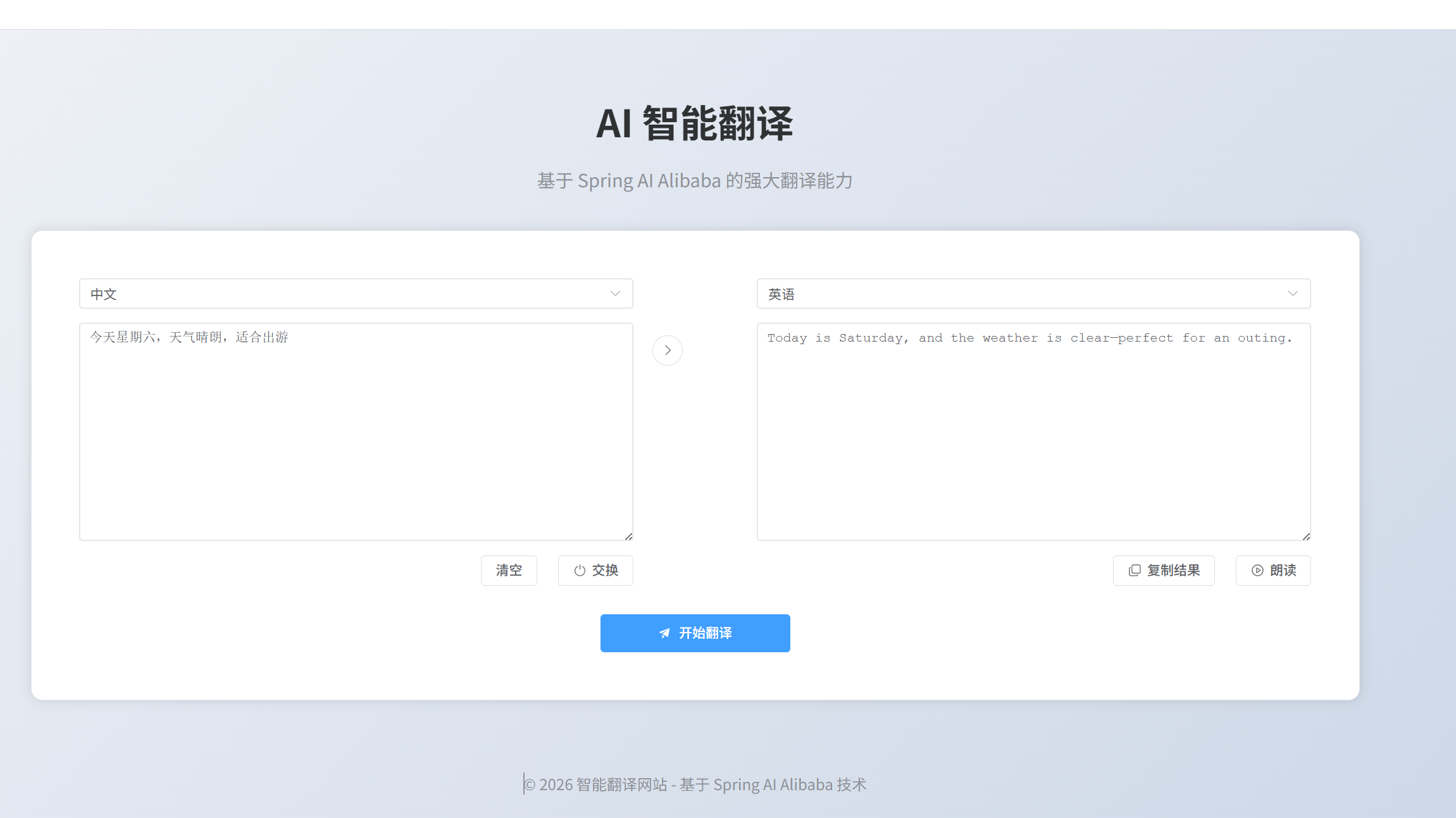
Task: Click the 2026 copyright footer text
Action: pos(694,784)
